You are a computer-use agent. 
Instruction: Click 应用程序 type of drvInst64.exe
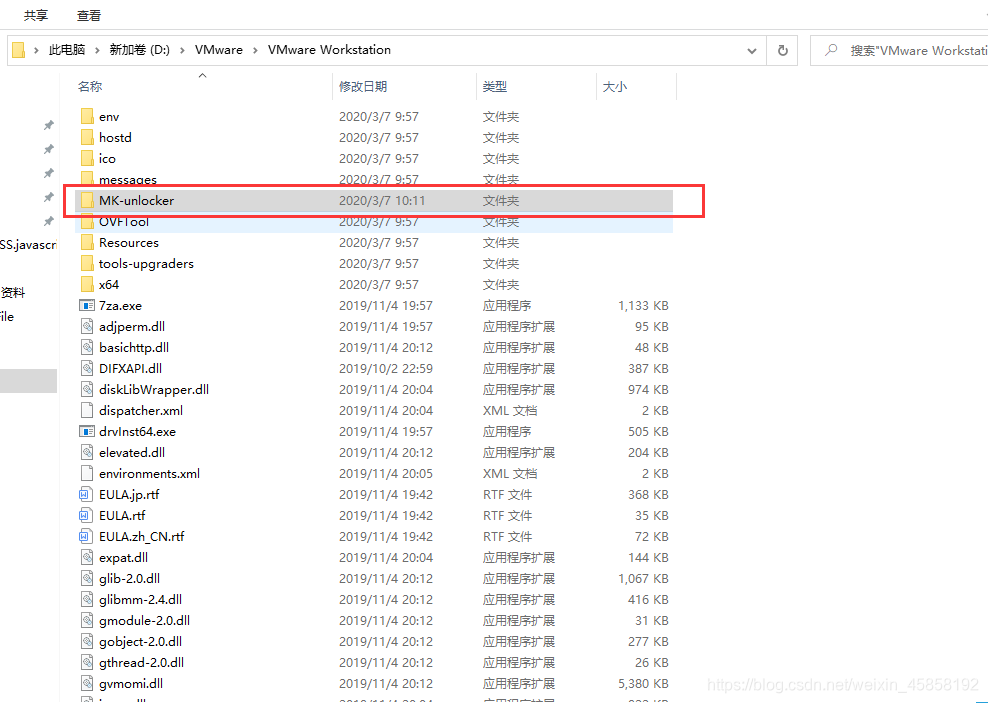(507, 432)
